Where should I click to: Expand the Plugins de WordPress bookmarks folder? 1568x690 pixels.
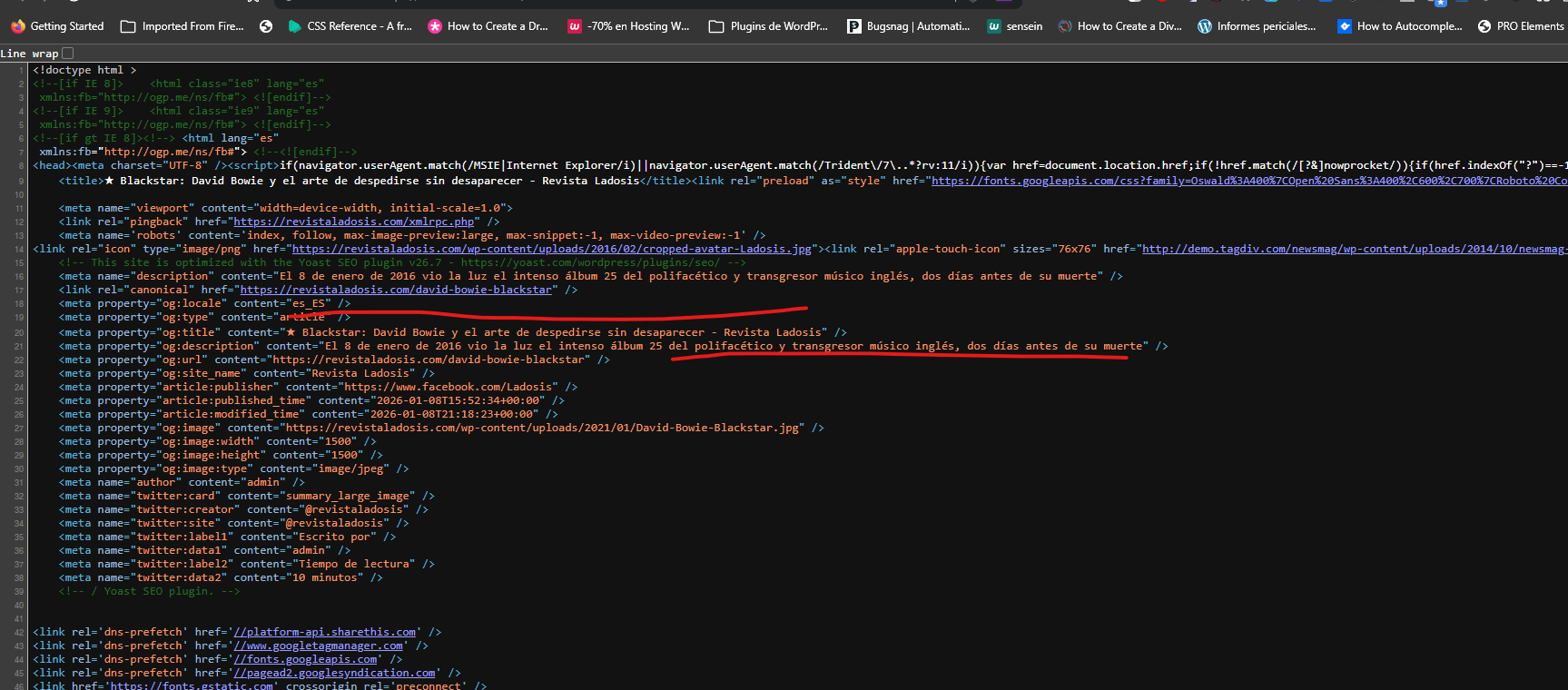[768, 26]
